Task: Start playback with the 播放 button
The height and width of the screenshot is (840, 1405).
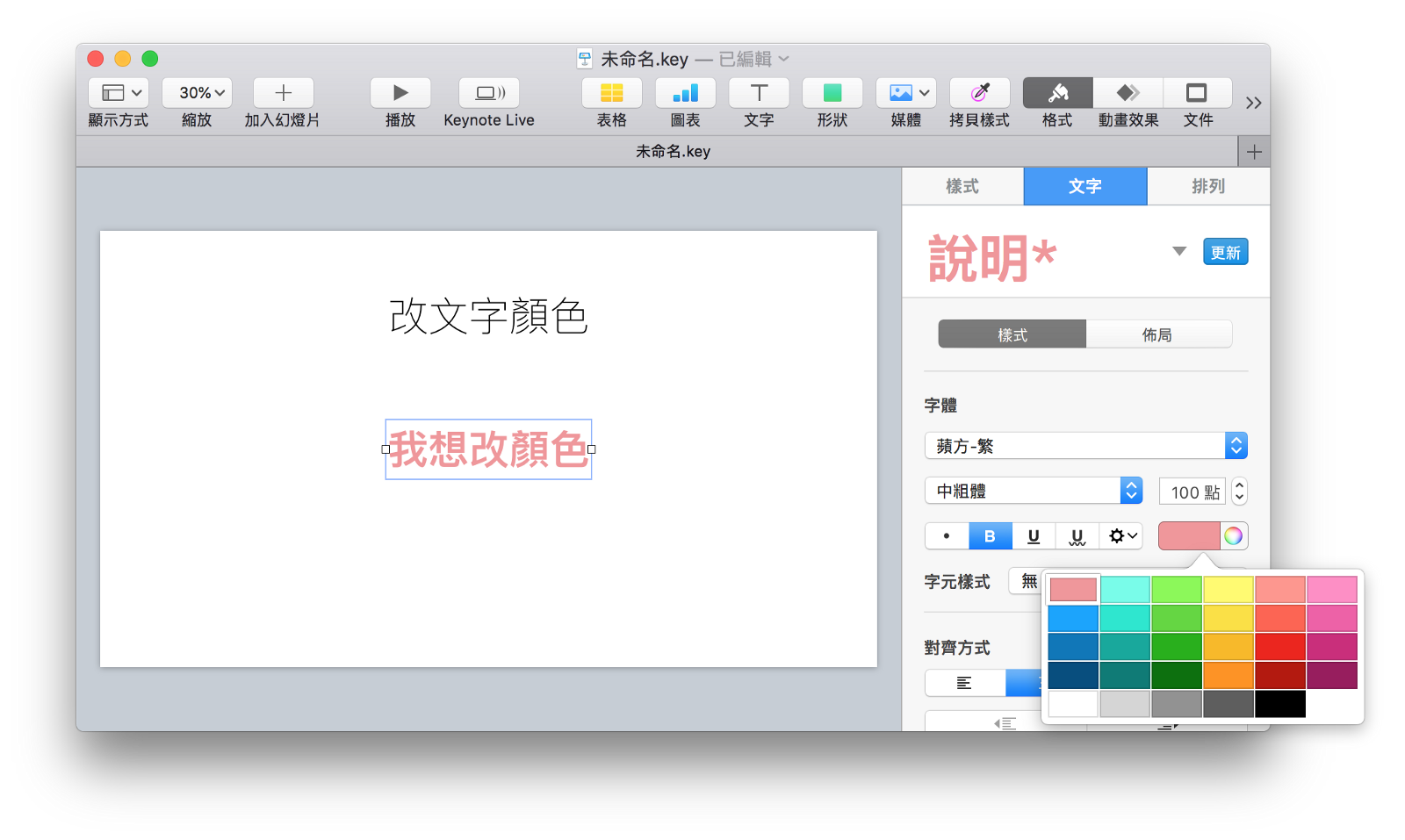Action: [x=400, y=93]
